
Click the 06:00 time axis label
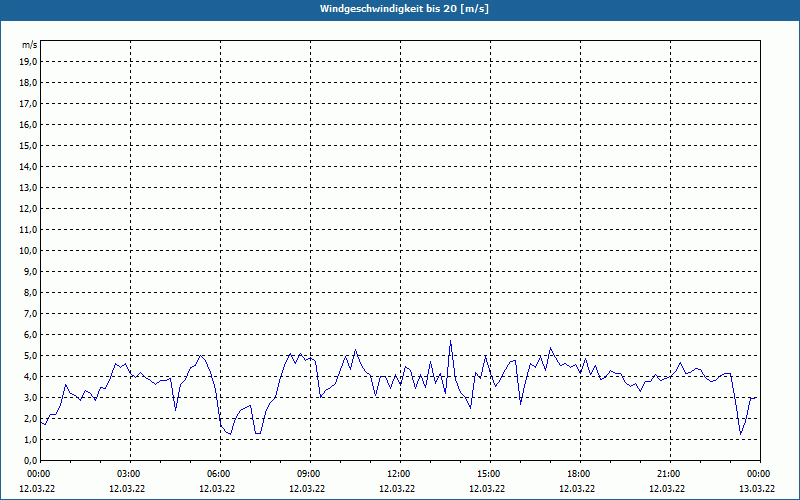tap(219, 474)
